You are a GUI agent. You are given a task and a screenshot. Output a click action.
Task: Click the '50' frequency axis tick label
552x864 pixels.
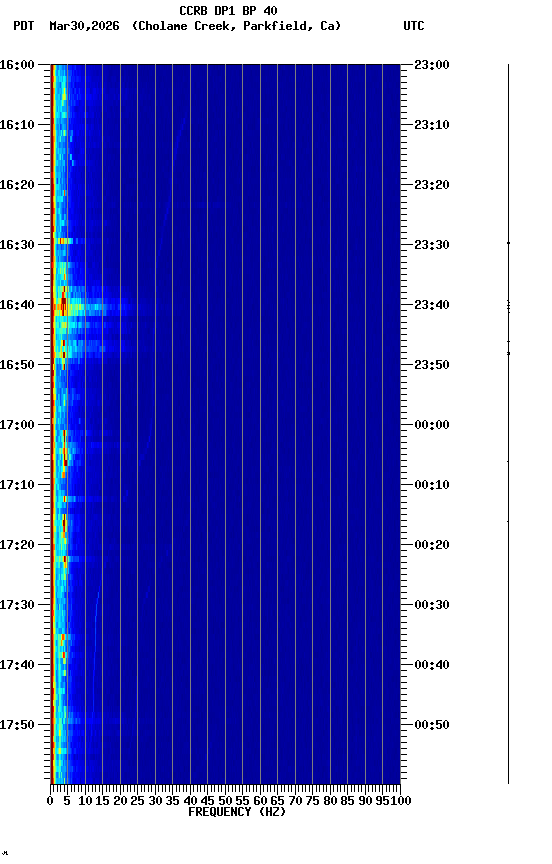[225, 802]
